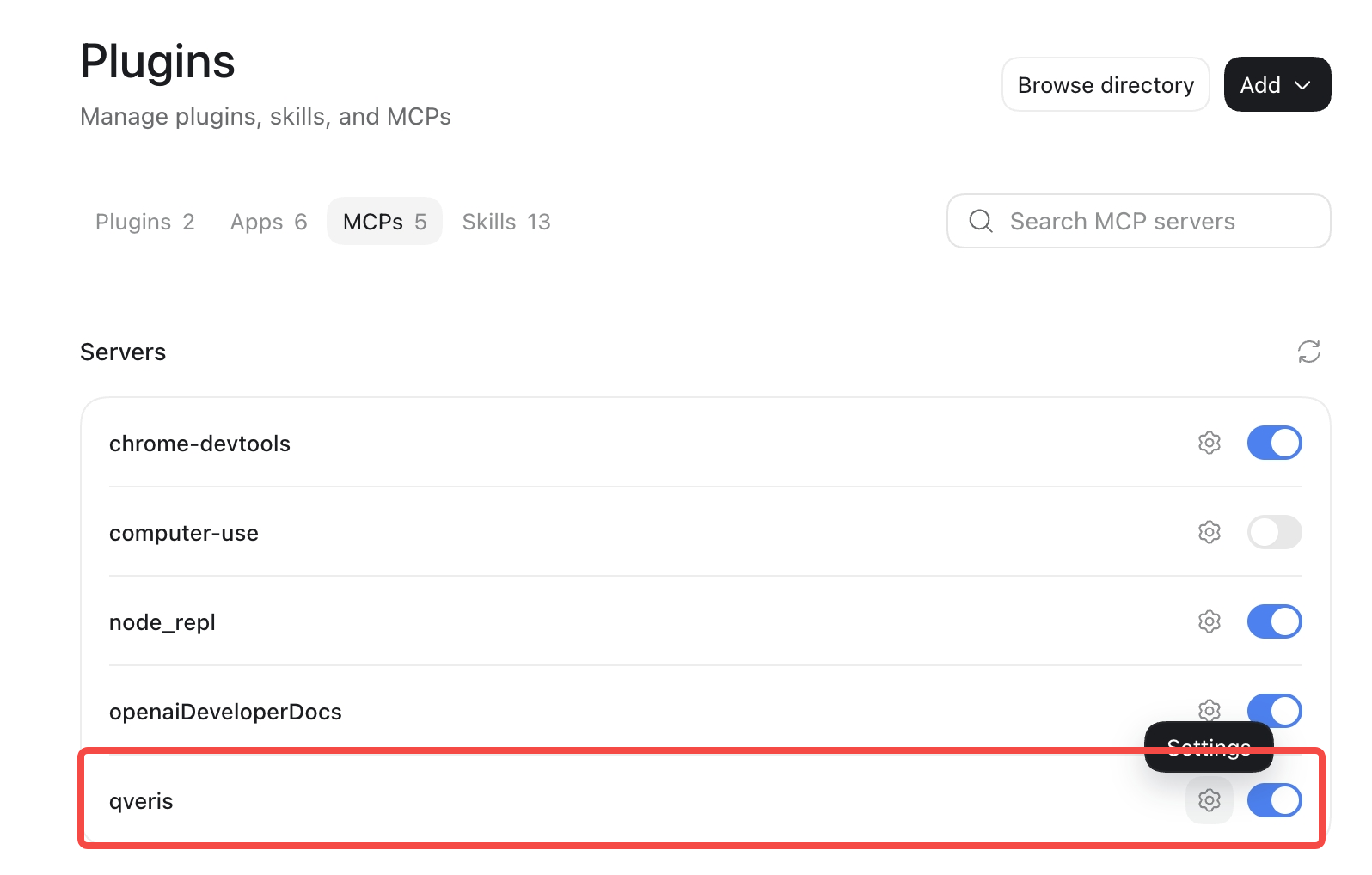1372x875 pixels.
Task: Click the Browse directory button
Action: (1106, 84)
